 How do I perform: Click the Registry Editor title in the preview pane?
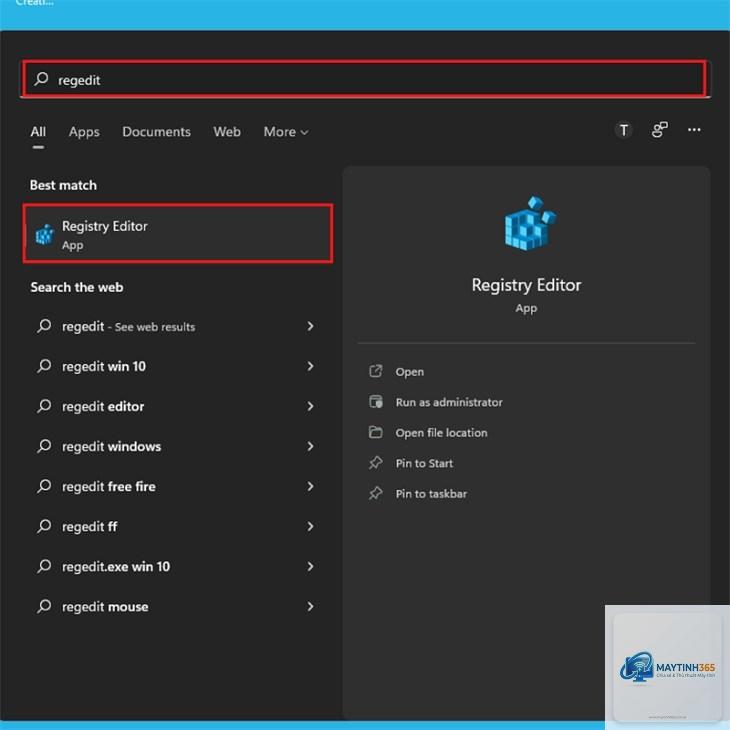point(527,285)
